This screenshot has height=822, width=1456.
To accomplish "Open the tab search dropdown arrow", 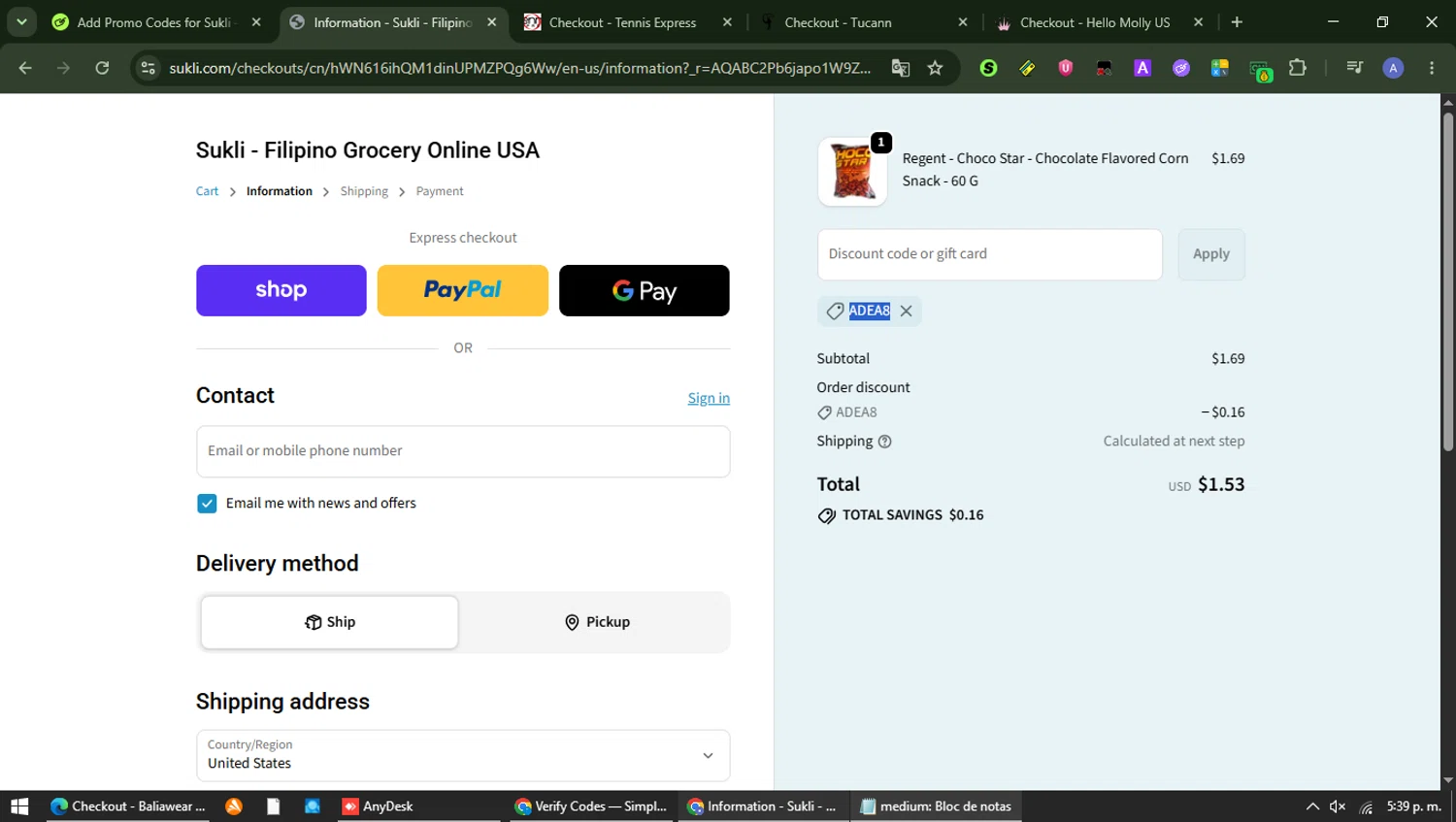I will click(21, 22).
